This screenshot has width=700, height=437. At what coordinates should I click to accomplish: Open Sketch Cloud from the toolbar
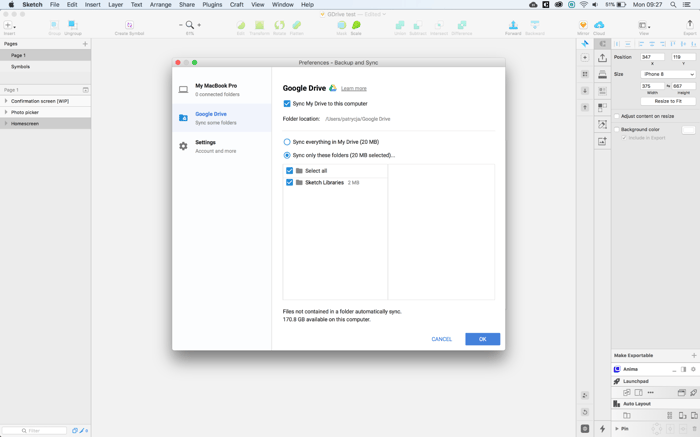click(599, 25)
